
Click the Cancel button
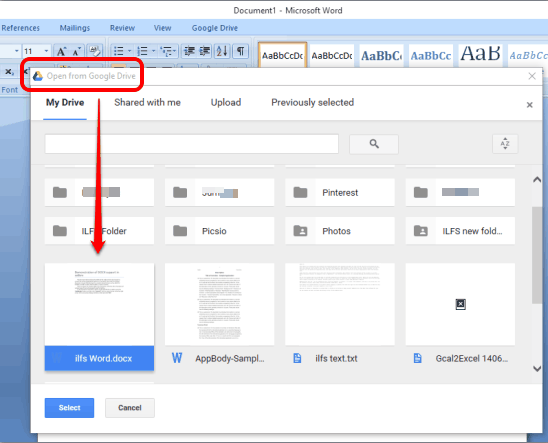(130, 408)
